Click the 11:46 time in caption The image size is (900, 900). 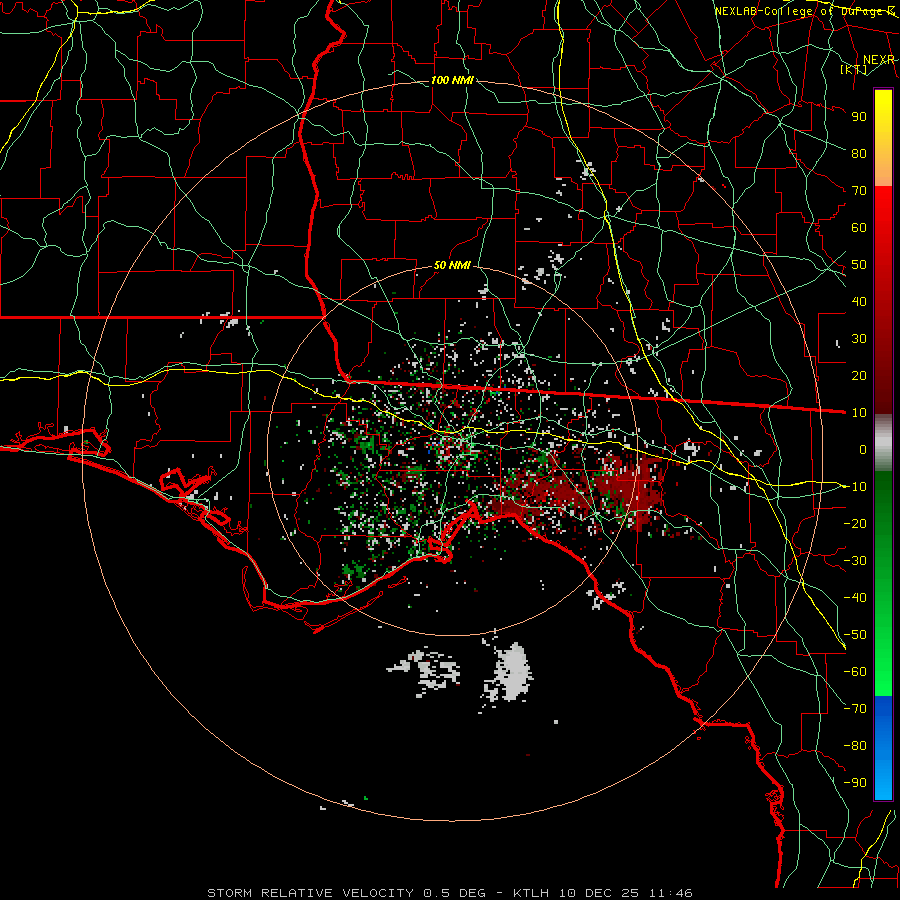click(x=670, y=893)
